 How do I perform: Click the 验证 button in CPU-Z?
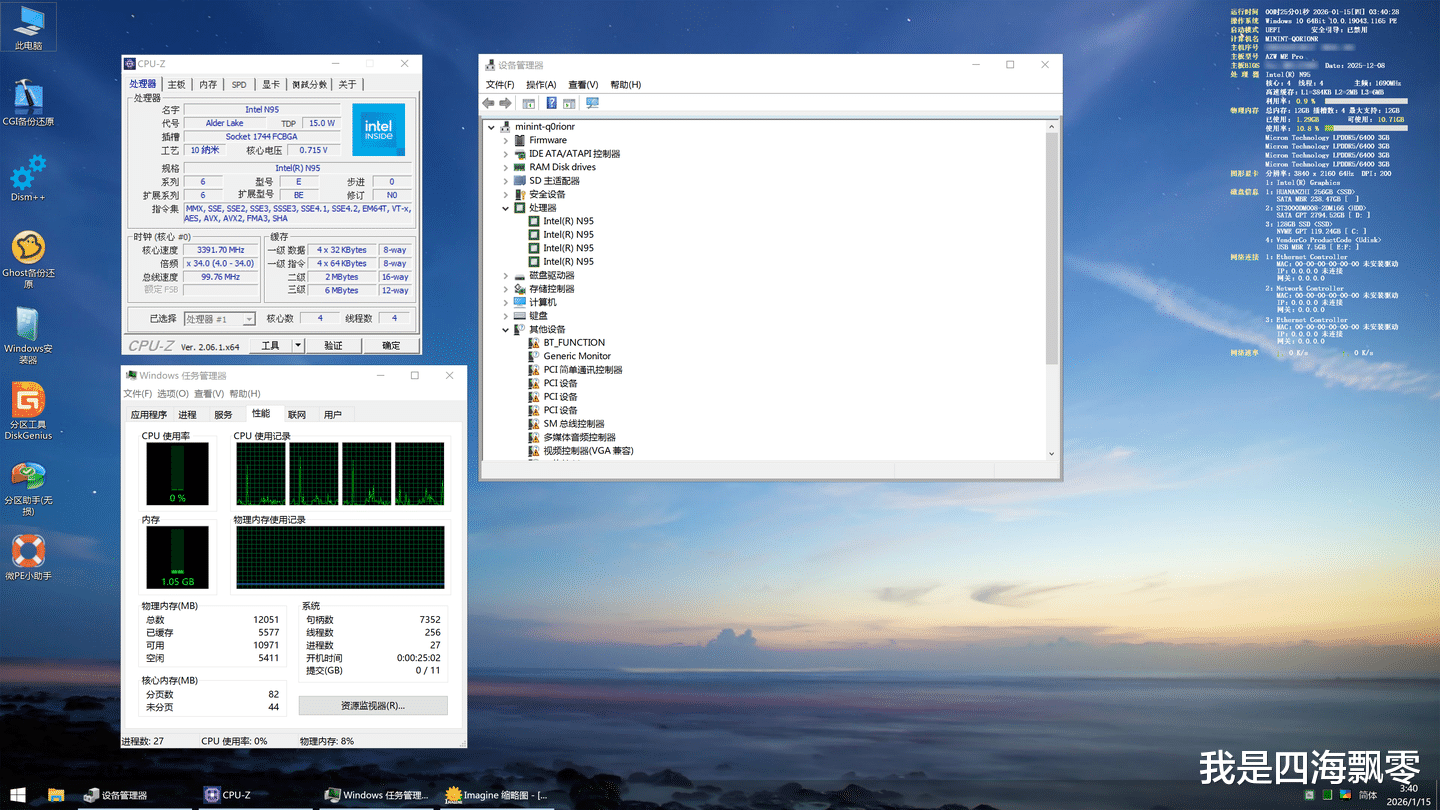click(333, 345)
